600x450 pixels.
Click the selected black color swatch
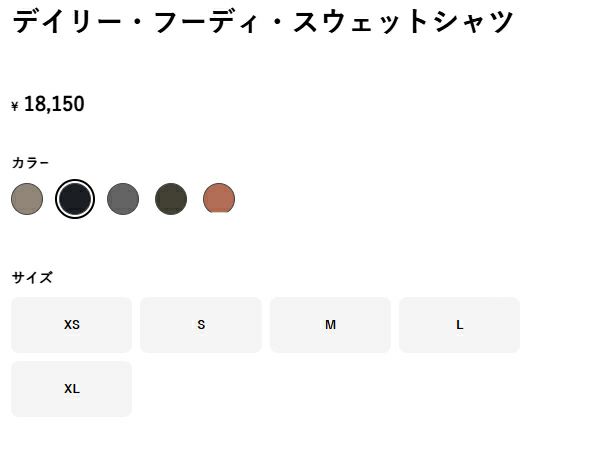pos(75,199)
